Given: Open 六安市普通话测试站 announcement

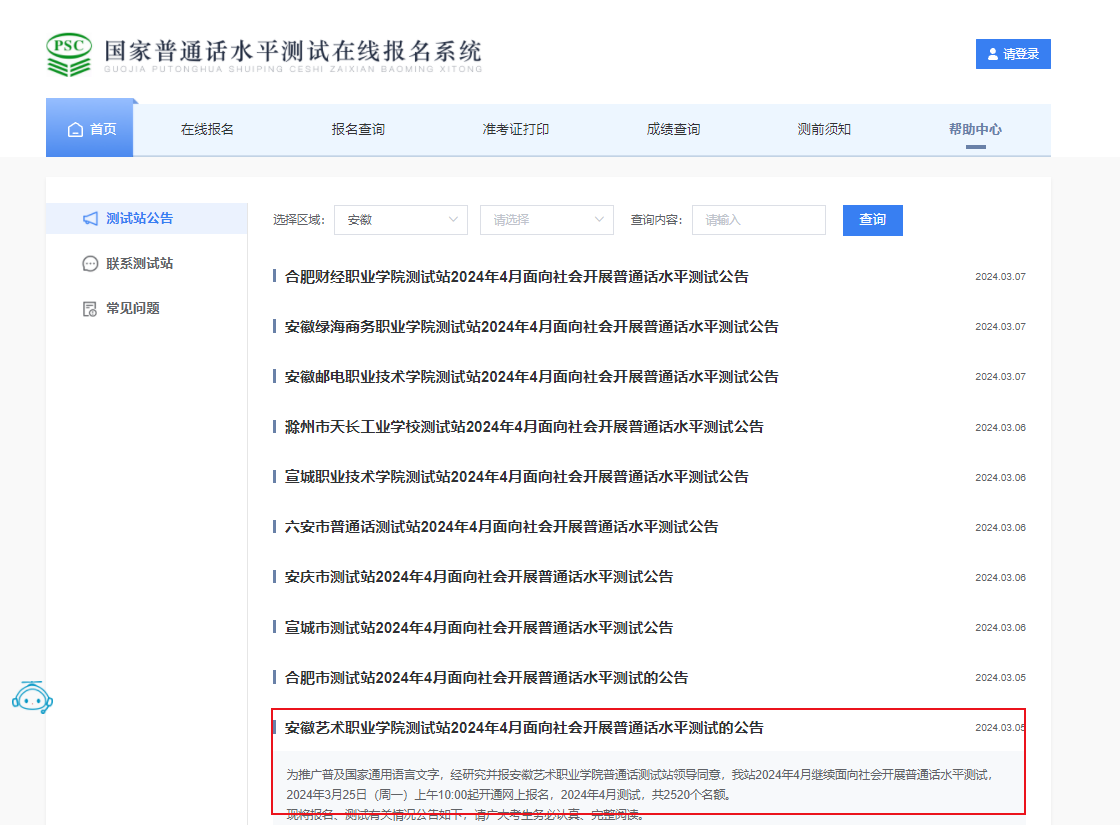Looking at the screenshot, I should [x=501, y=526].
